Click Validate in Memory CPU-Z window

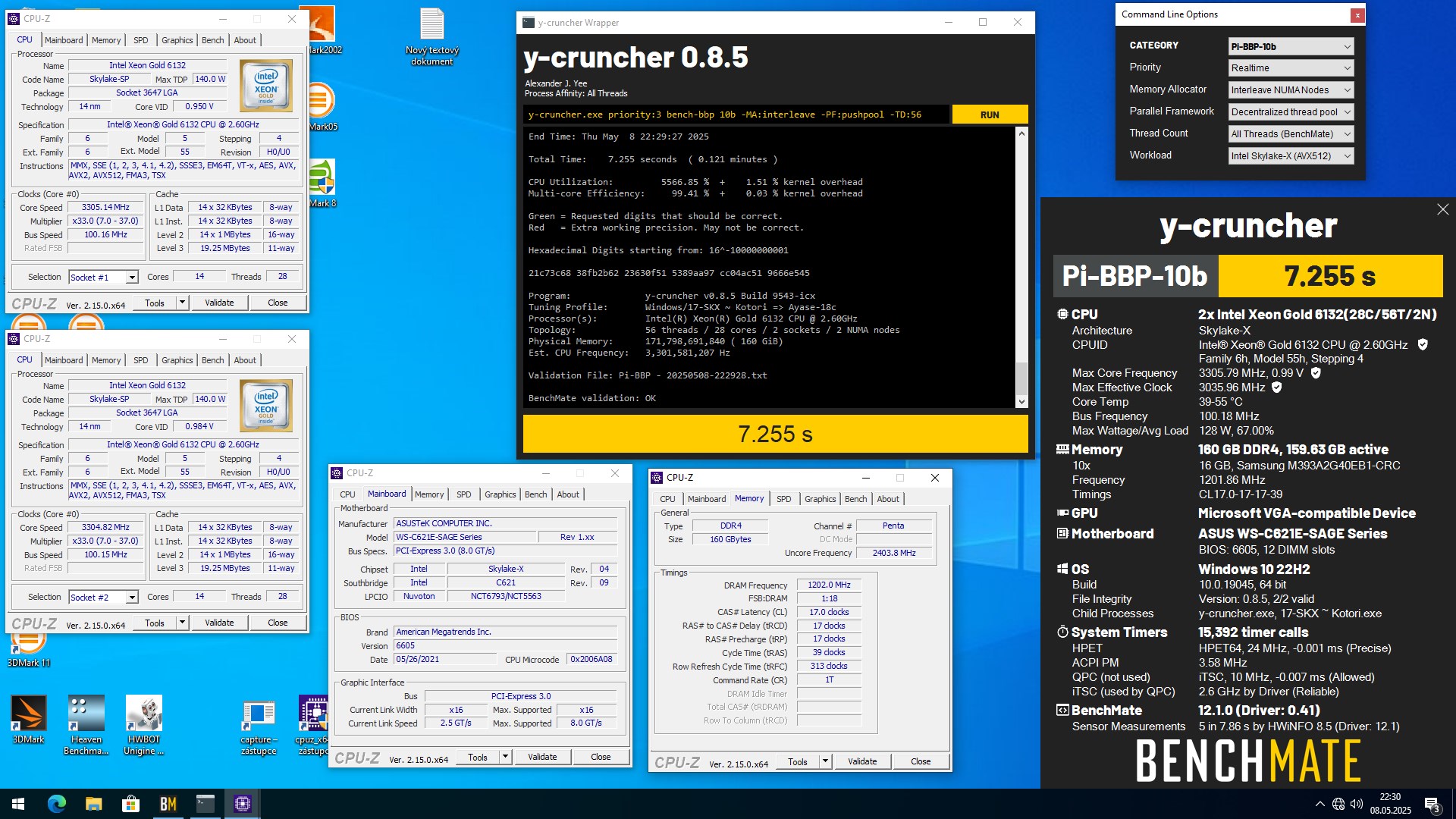[x=862, y=761]
